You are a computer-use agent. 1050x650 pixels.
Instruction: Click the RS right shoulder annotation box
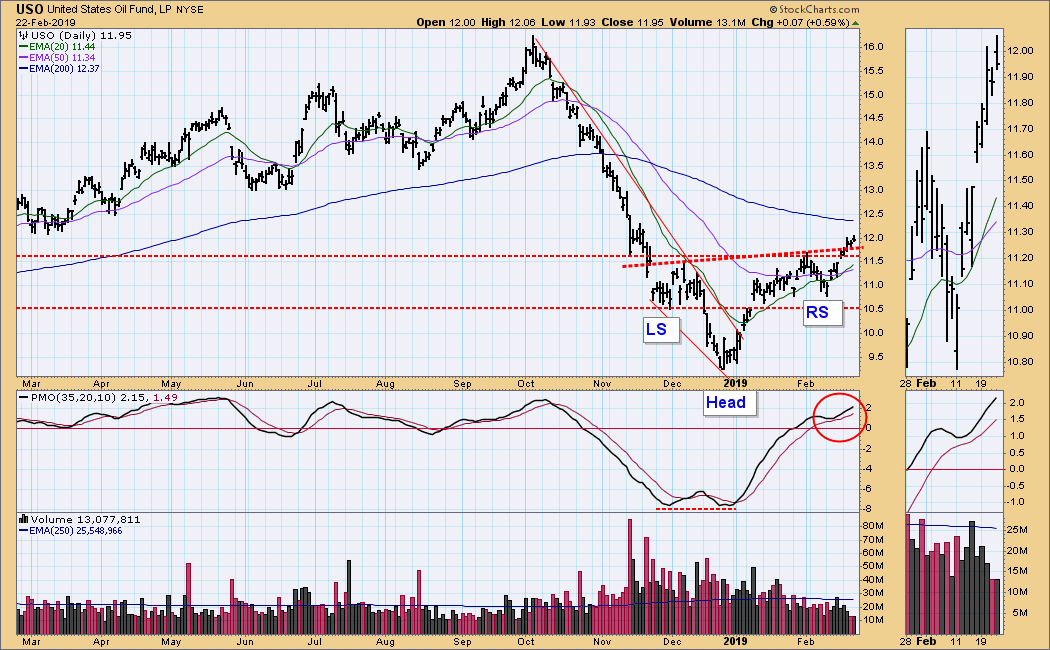coord(817,312)
